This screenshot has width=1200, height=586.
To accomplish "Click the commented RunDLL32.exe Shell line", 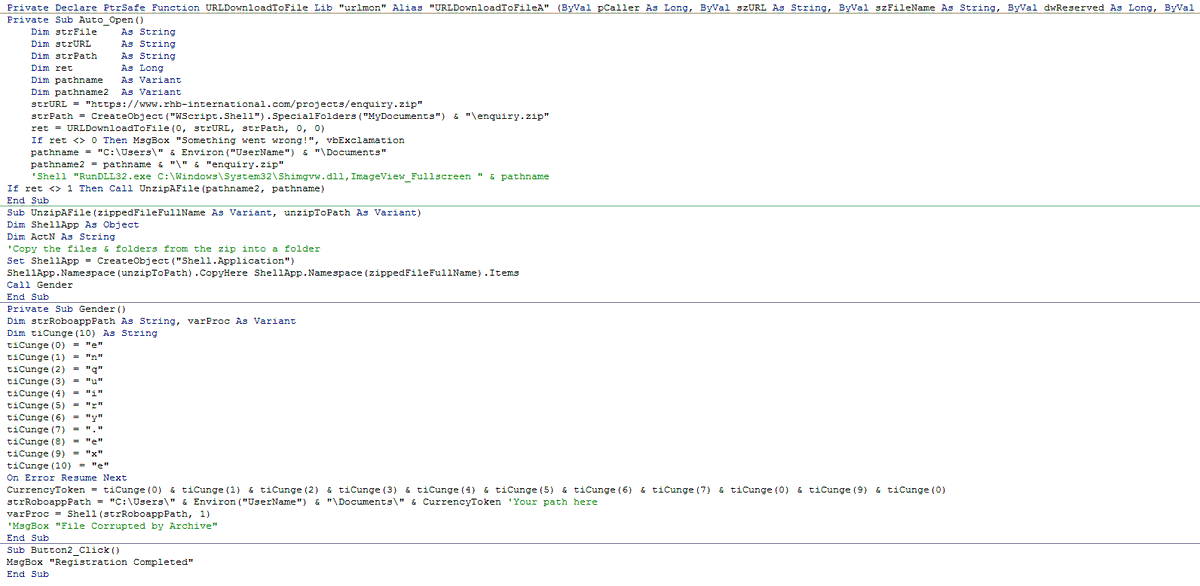I will pyautogui.click(x=290, y=176).
